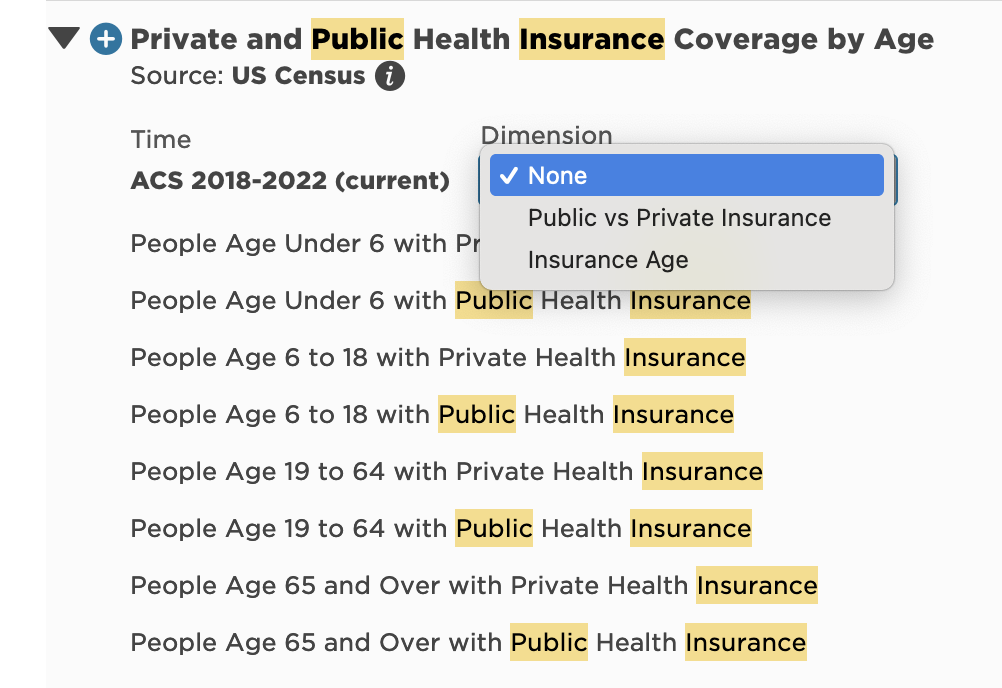1002x688 pixels.
Task: Select People Age 19 to 64 Private Insurance
Action: pos(447,471)
